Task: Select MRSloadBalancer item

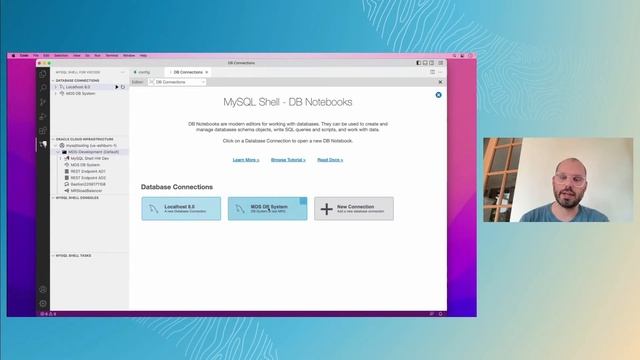Action: pos(86,191)
